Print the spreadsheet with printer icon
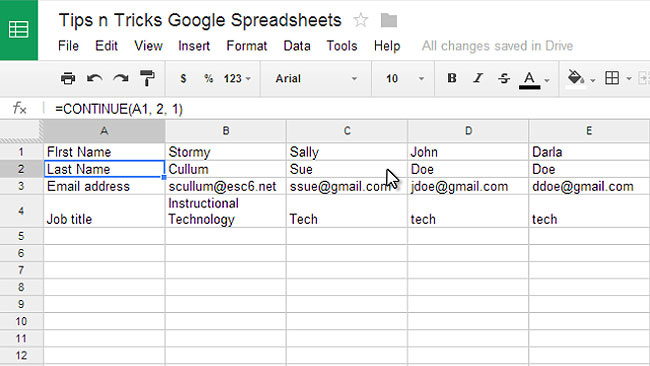The image size is (650, 366). click(68, 78)
